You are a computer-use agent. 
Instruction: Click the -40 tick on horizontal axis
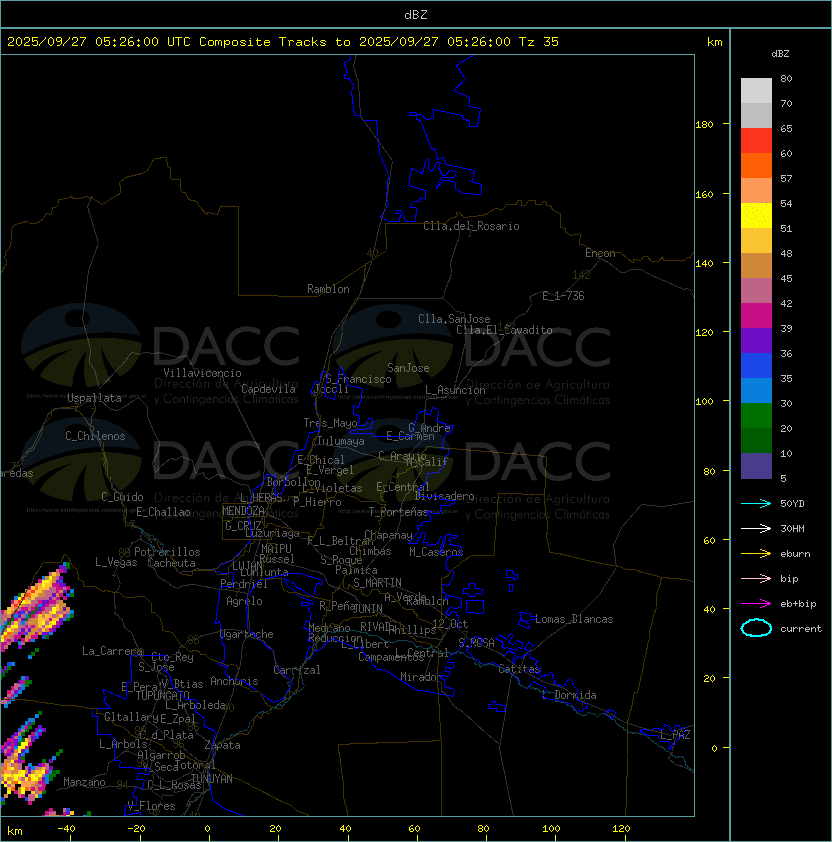coord(67,829)
